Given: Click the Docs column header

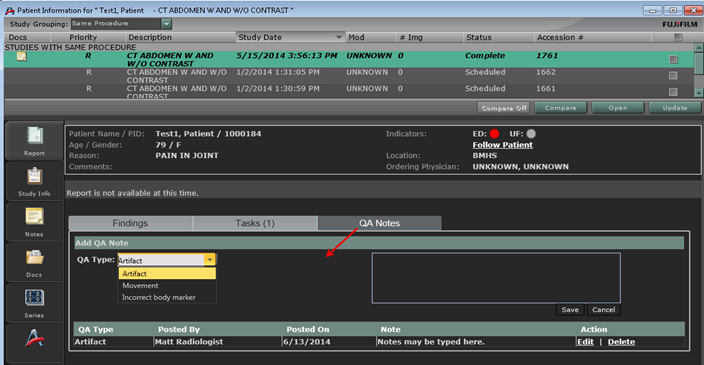Looking at the screenshot, I should click(18, 37).
